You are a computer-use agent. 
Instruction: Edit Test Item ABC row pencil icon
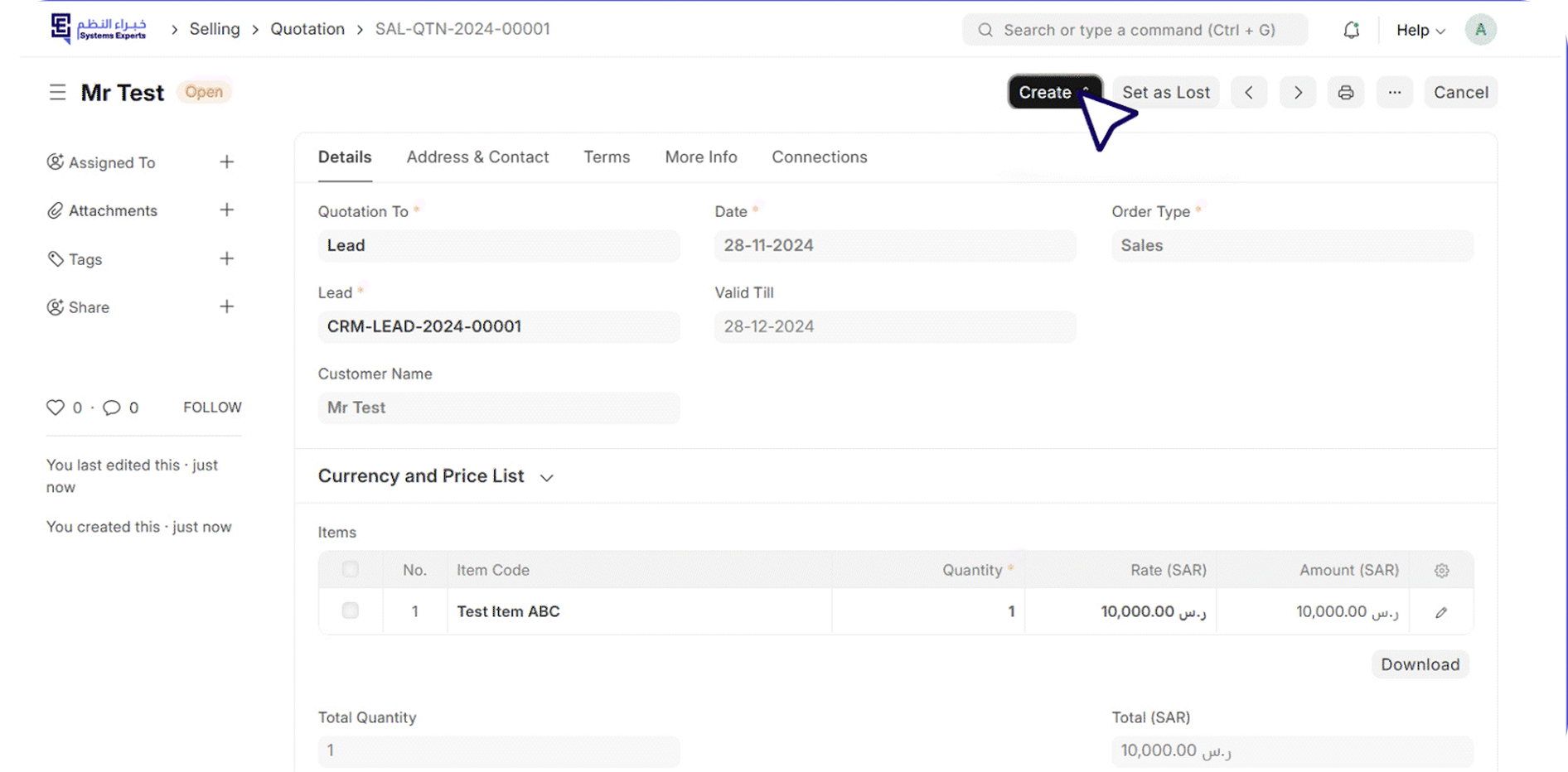pos(1441,612)
